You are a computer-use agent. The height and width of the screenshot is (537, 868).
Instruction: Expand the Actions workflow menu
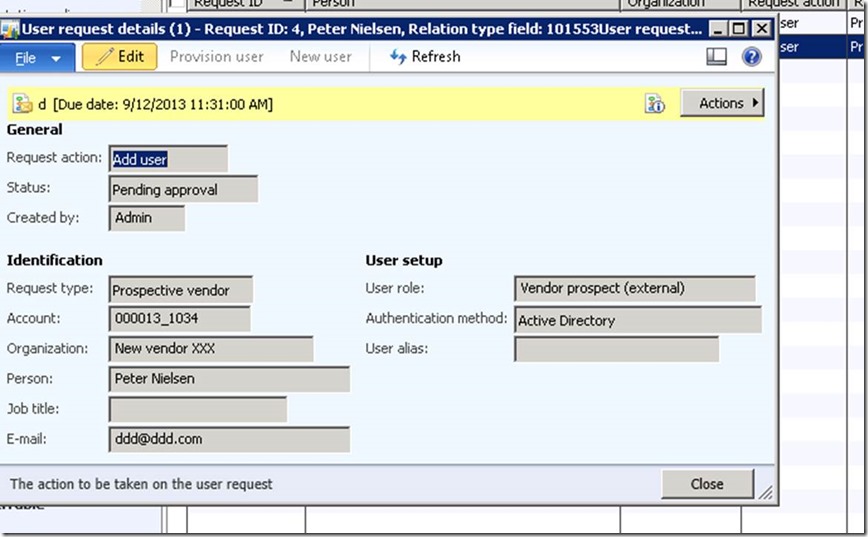click(x=722, y=103)
